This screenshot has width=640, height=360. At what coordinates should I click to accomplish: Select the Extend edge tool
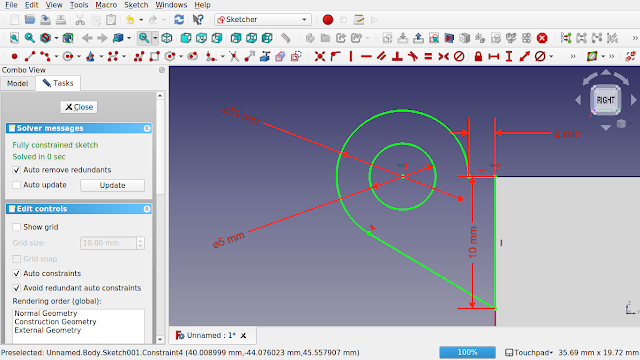249,56
